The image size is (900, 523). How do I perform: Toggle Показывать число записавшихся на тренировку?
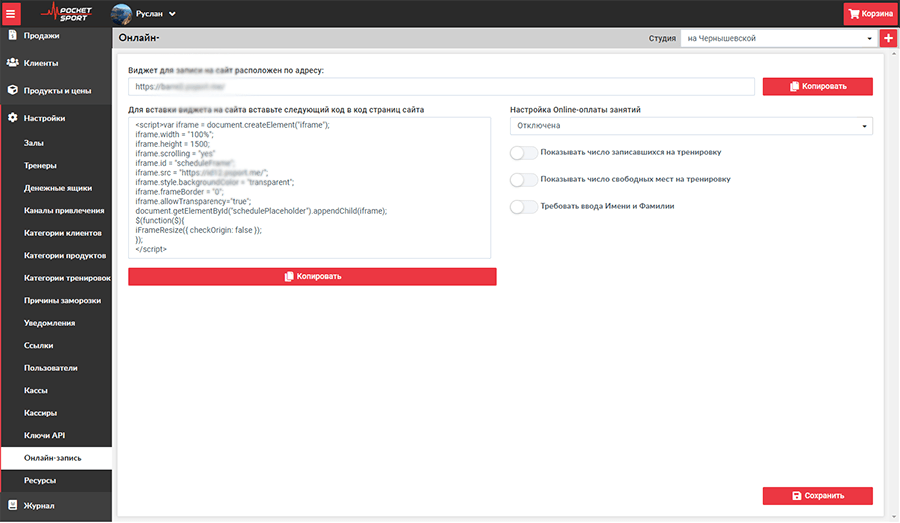click(x=523, y=153)
